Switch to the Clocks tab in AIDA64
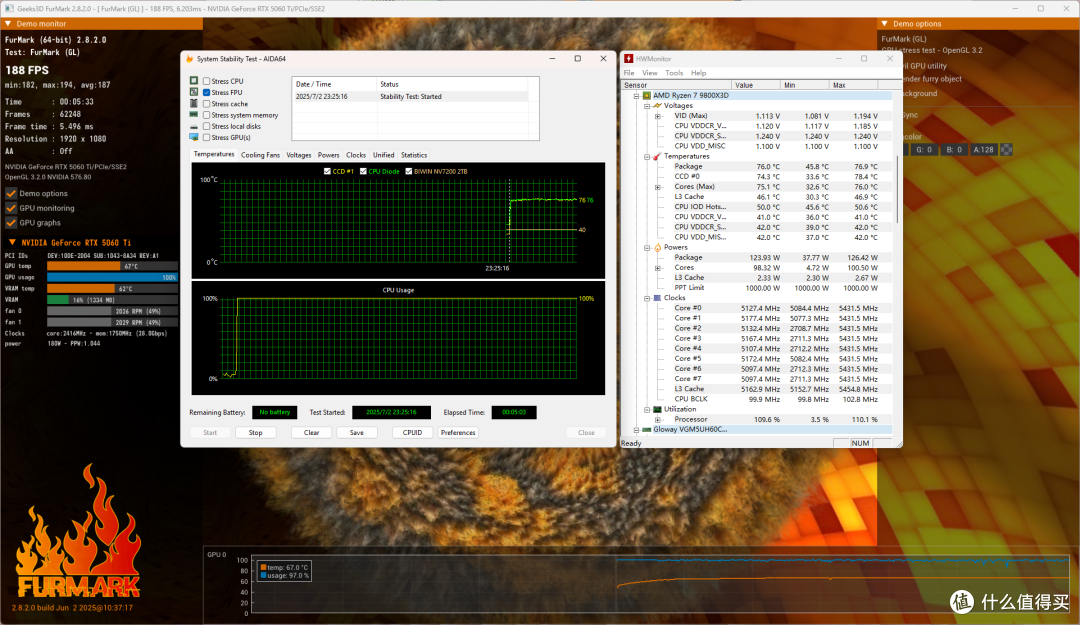Screen dimensions: 1080x625 [x=356, y=155]
